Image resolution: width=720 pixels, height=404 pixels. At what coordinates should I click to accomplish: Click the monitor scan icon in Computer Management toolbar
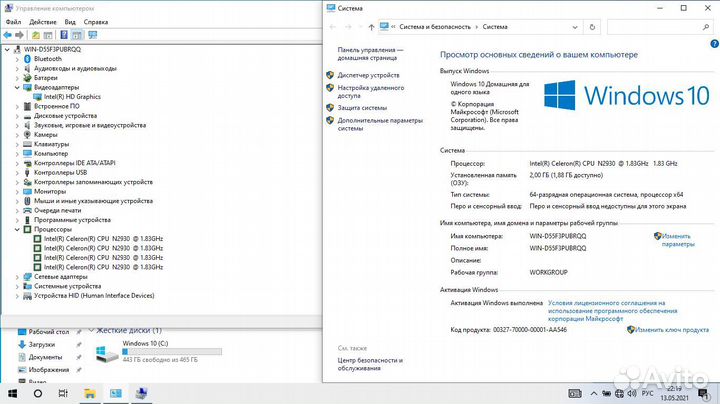click(x=93, y=35)
